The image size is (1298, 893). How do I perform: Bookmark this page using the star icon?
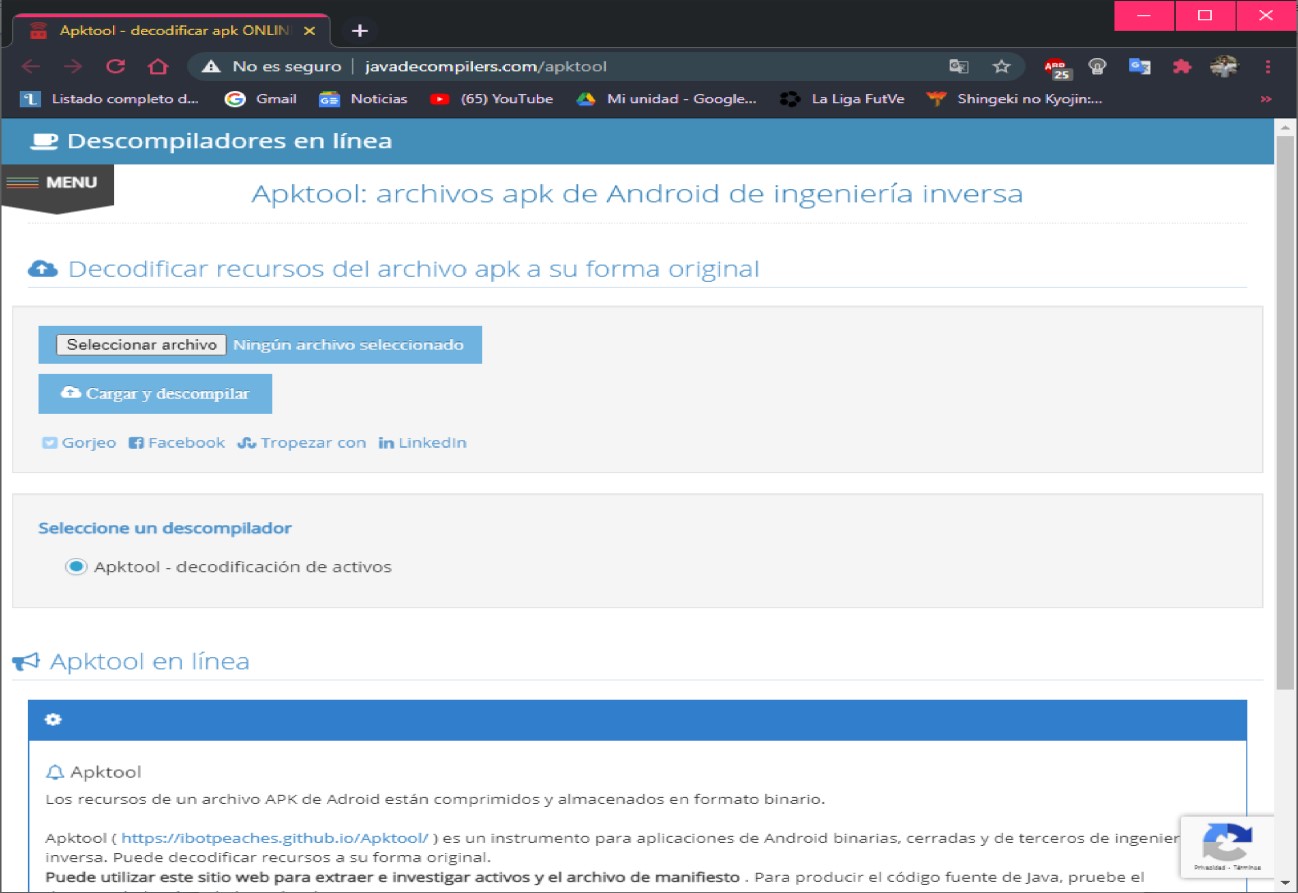pos(1000,64)
